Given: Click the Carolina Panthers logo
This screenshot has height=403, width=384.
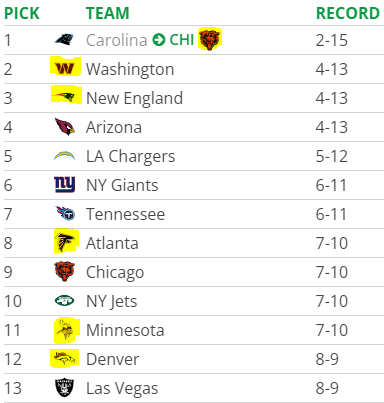Looking at the screenshot, I should [64, 40].
